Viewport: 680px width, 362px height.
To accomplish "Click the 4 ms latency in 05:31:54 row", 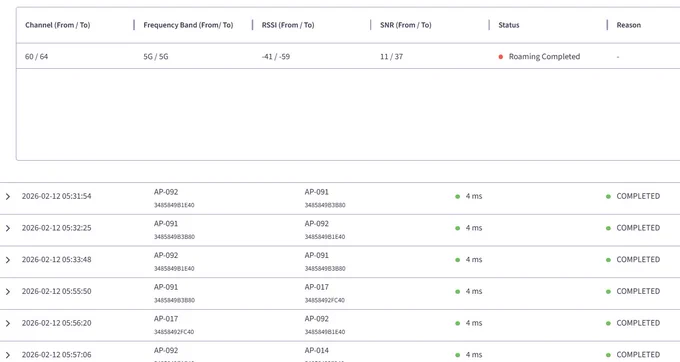I will tap(474, 196).
